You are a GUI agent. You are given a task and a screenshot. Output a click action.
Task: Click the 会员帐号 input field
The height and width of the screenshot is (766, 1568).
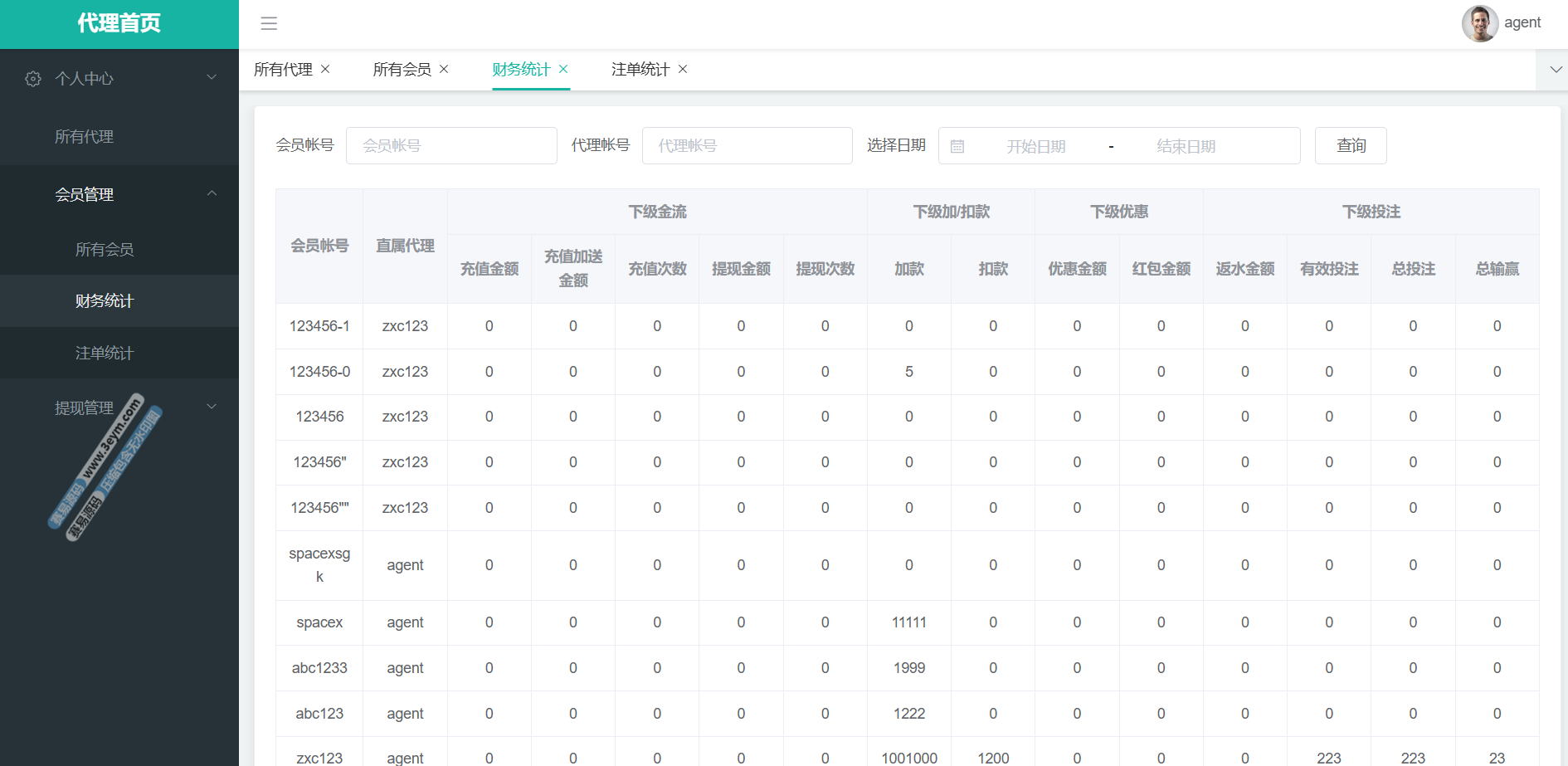(451, 145)
